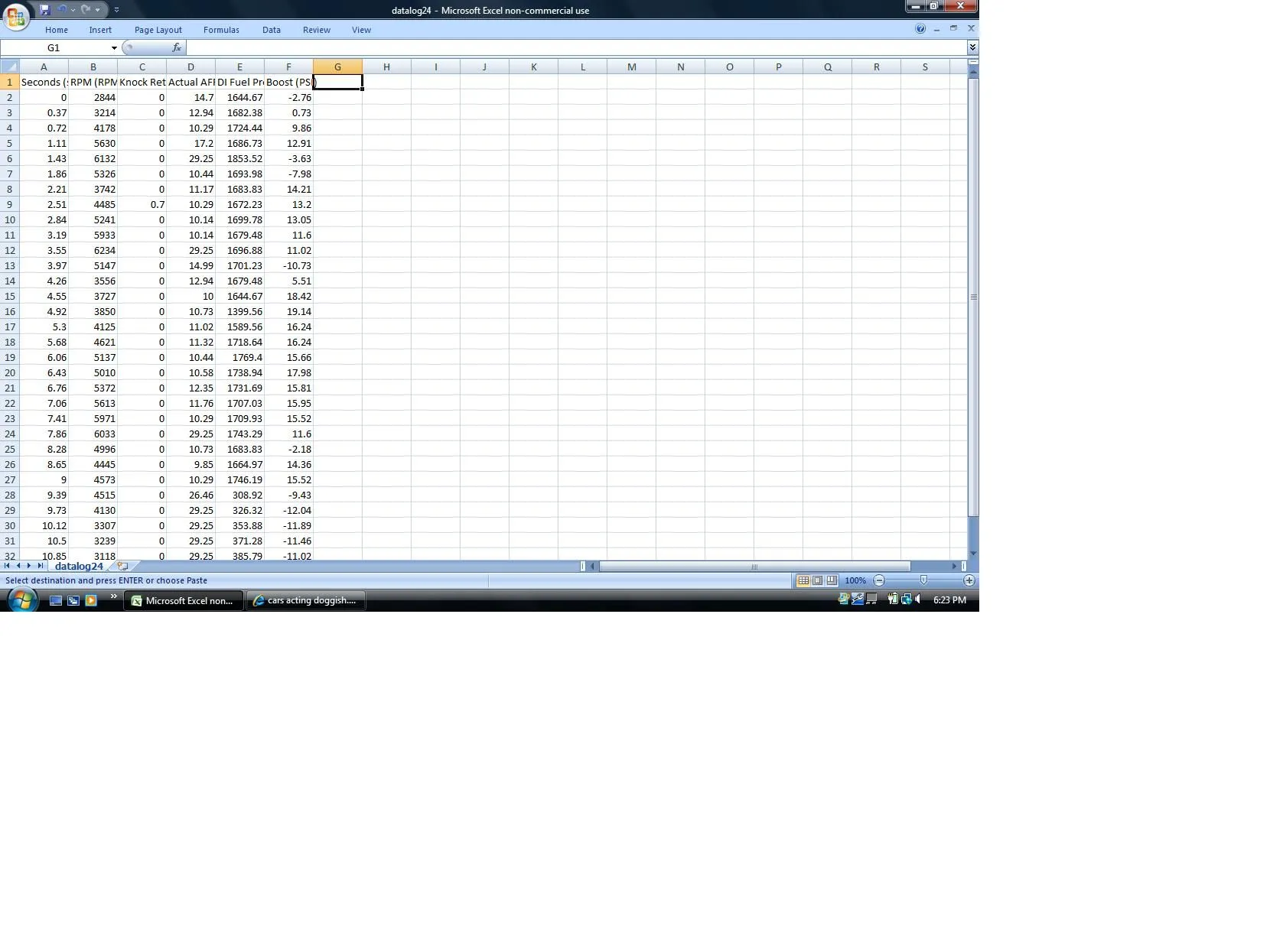Open Microsoft Office Excel Help icon
Viewport: 1270px width, 952px height.
click(x=920, y=29)
